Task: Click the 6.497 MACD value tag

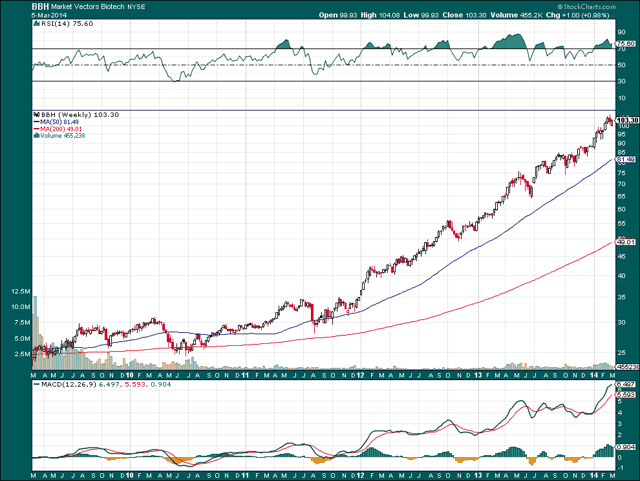Action: 626,384
